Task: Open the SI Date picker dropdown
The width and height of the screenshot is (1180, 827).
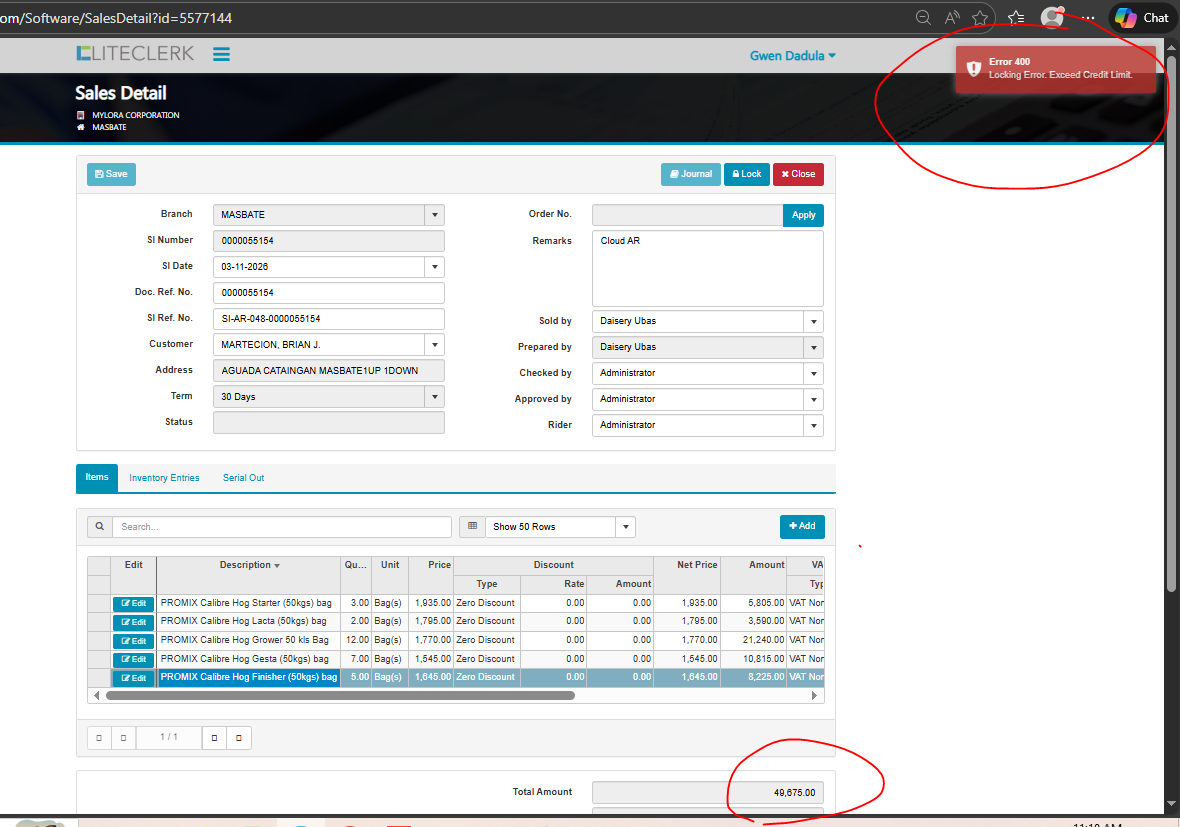Action: 433,267
